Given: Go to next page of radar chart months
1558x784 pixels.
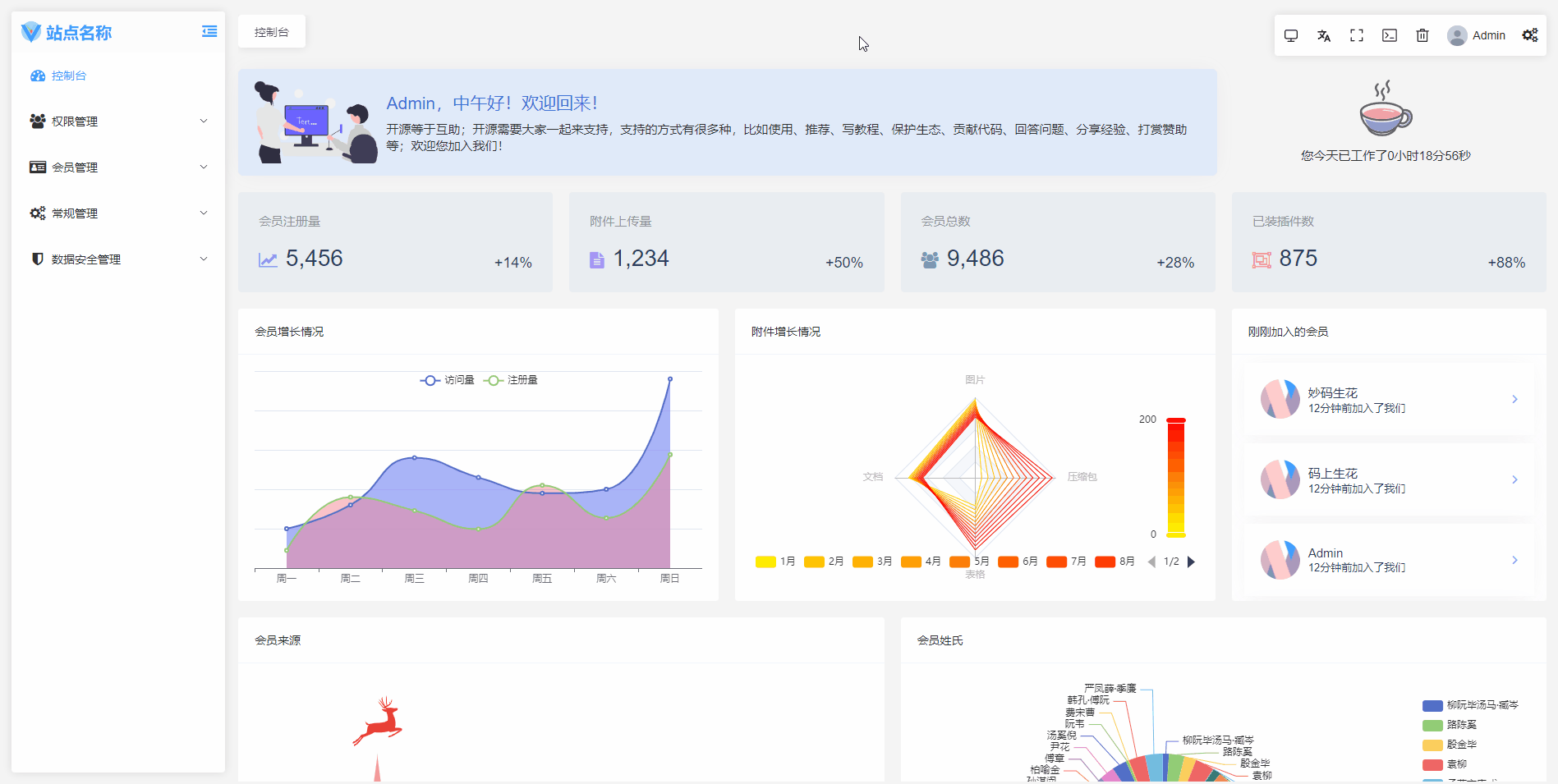Looking at the screenshot, I should (1192, 562).
